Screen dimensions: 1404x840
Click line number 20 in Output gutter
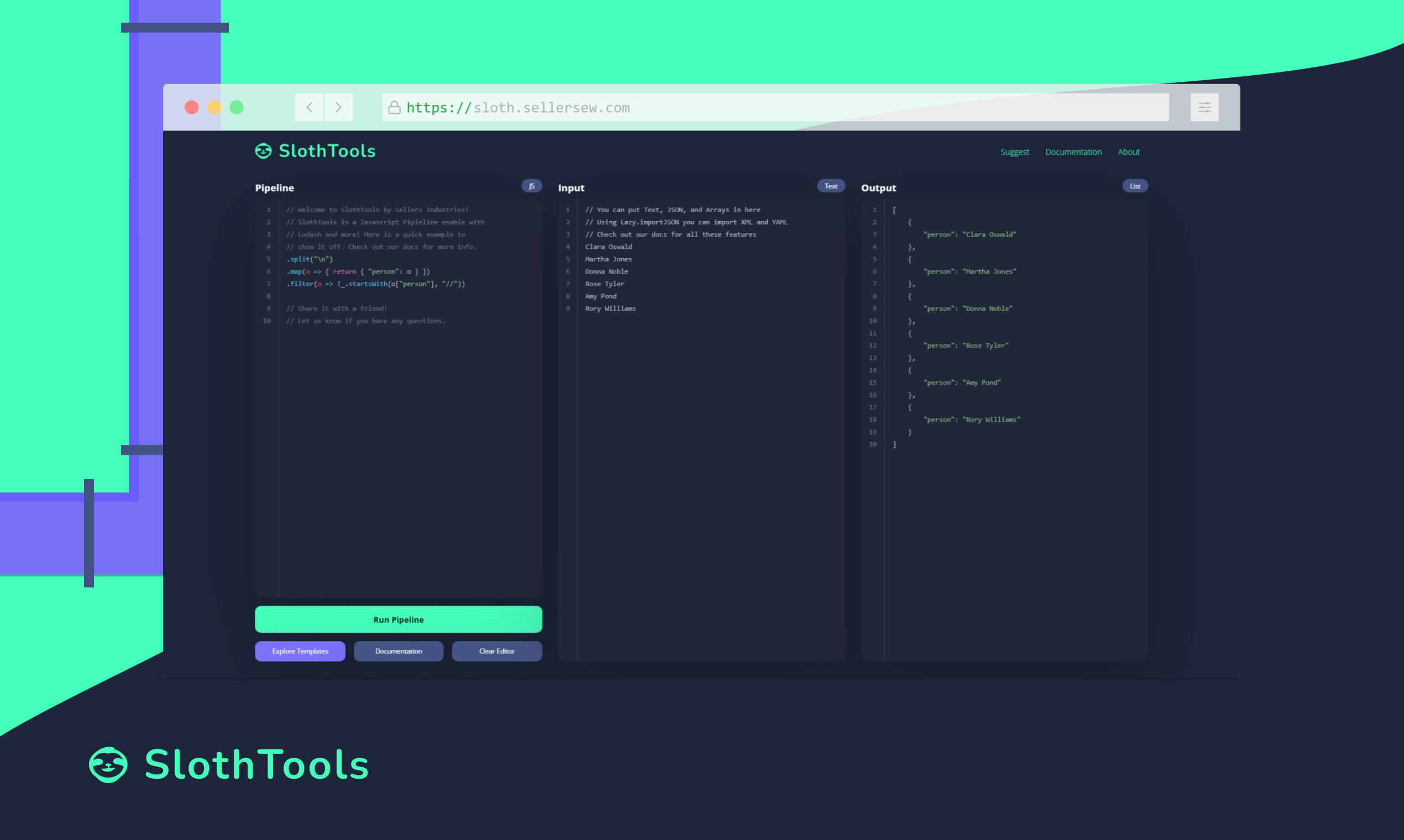click(x=872, y=444)
